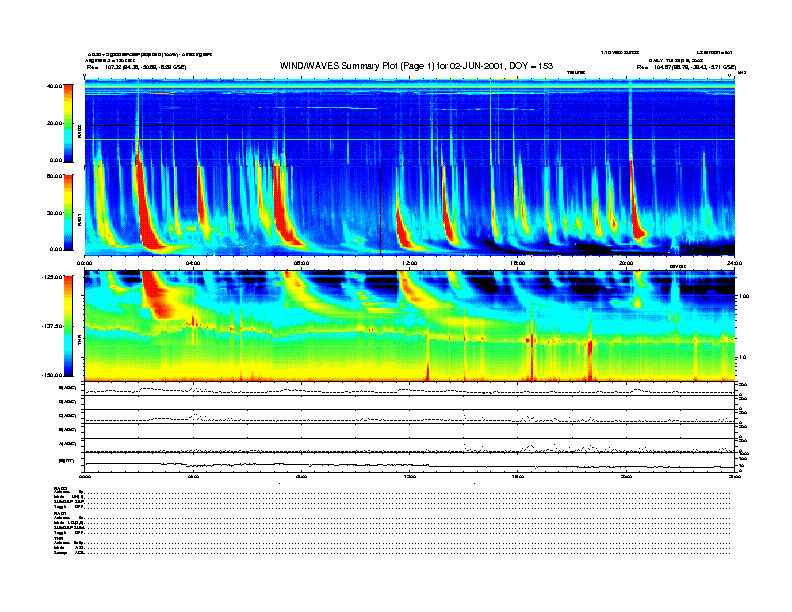Click 16:00 tick label under RAD1 spectrogram
The height and width of the screenshot is (612, 792).
point(518,263)
